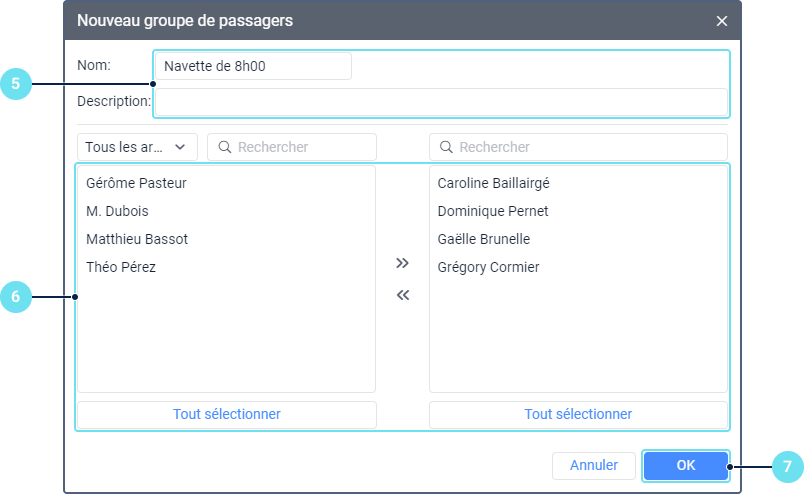Open the 'Tous les ar...' dropdown
Image resolution: width=804 pixels, height=494 pixels.
[x=137, y=147]
